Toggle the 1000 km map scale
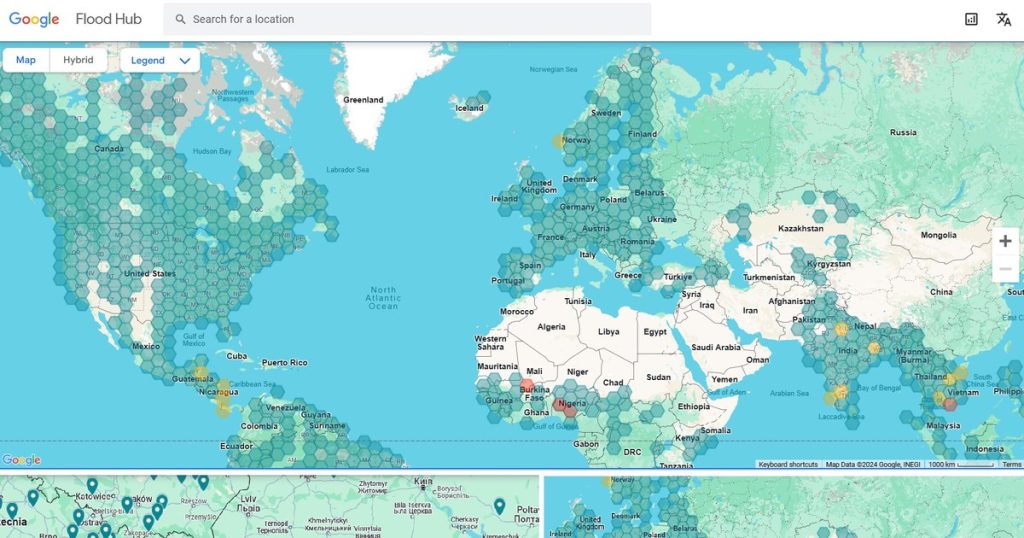Screen dimensions: 1024x538 961,464
